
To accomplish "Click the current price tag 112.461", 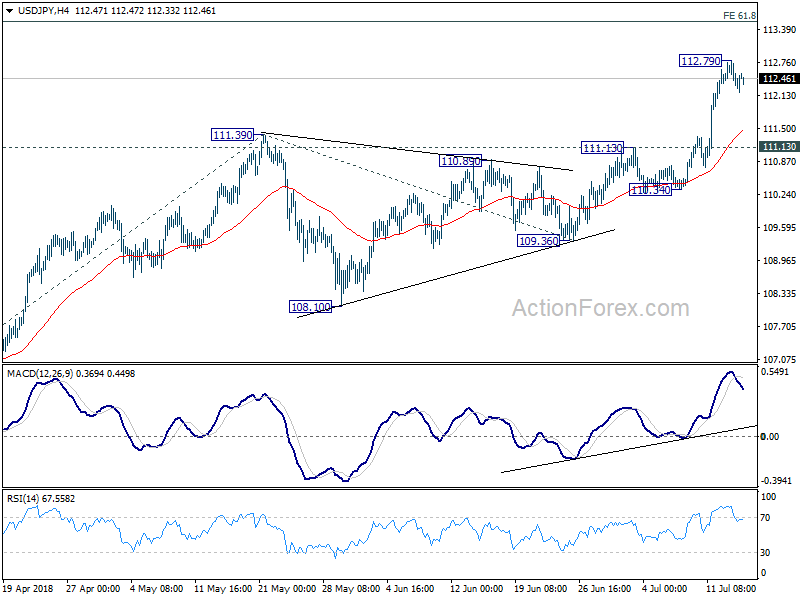I will tap(779, 79).
